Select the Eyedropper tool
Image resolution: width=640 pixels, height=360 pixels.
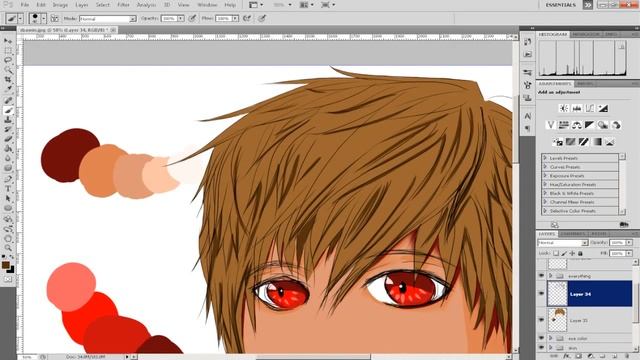click(x=8, y=89)
